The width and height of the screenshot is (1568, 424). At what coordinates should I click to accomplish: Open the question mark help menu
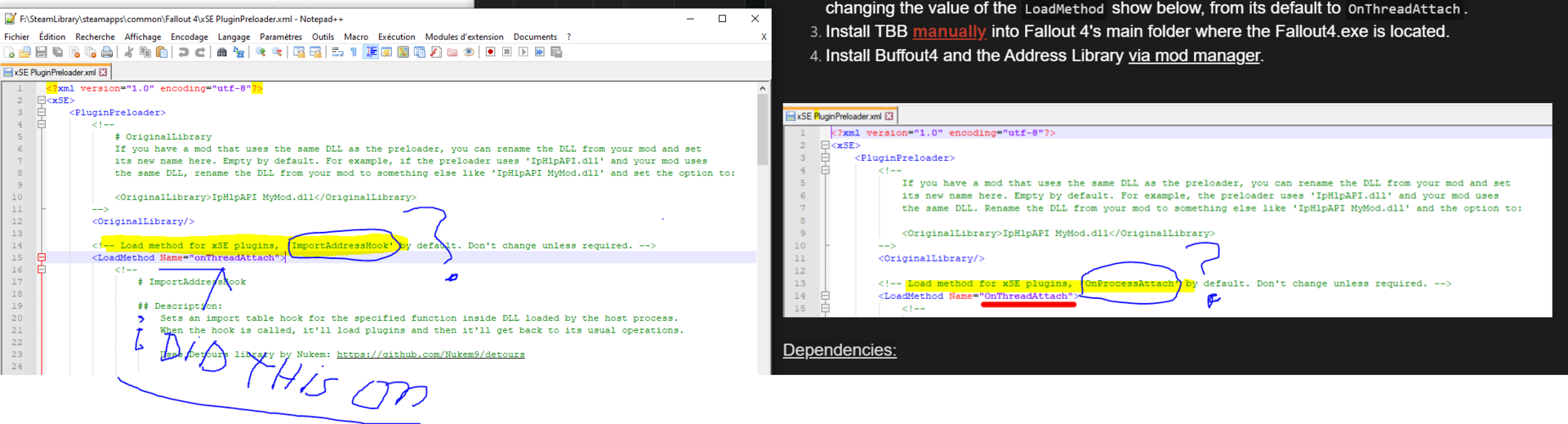[x=568, y=37]
